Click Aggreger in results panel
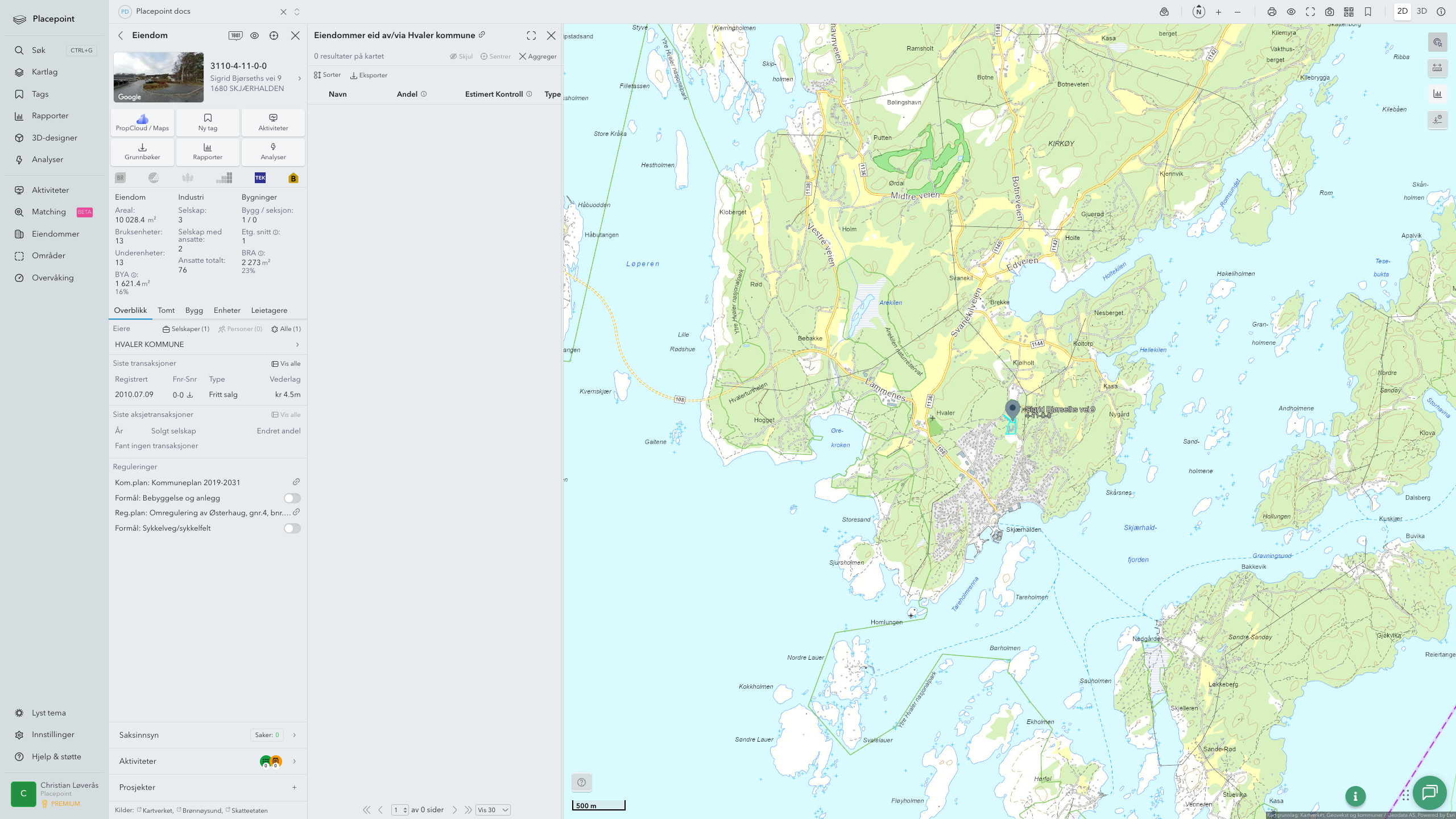Image resolution: width=1456 pixels, height=819 pixels. (538, 56)
